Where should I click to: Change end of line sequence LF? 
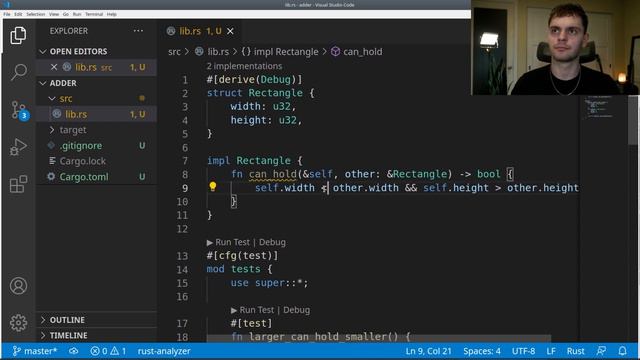[x=551, y=351]
